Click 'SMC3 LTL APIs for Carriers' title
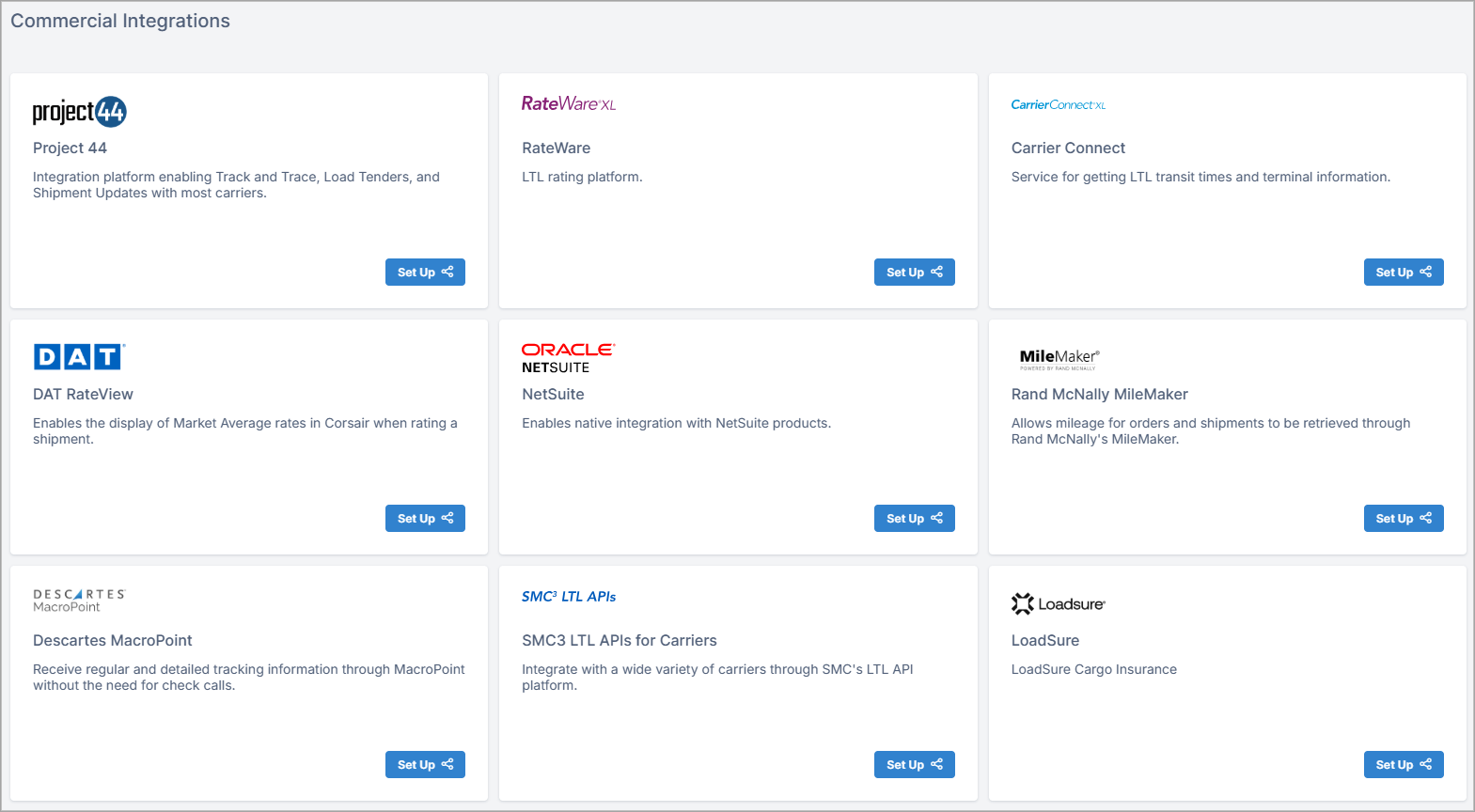 [x=620, y=640]
